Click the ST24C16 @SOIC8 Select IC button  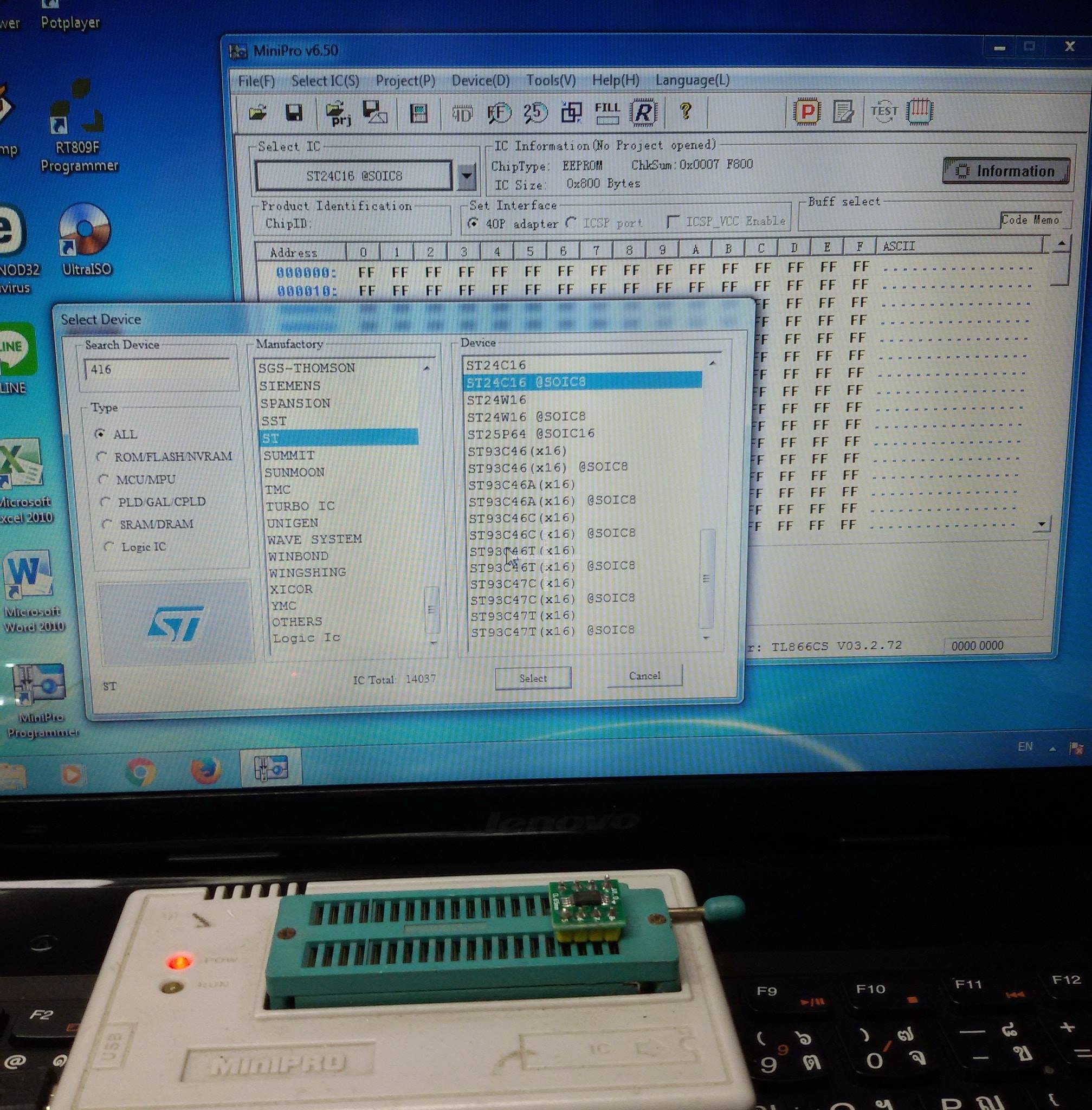pyautogui.click(x=354, y=176)
